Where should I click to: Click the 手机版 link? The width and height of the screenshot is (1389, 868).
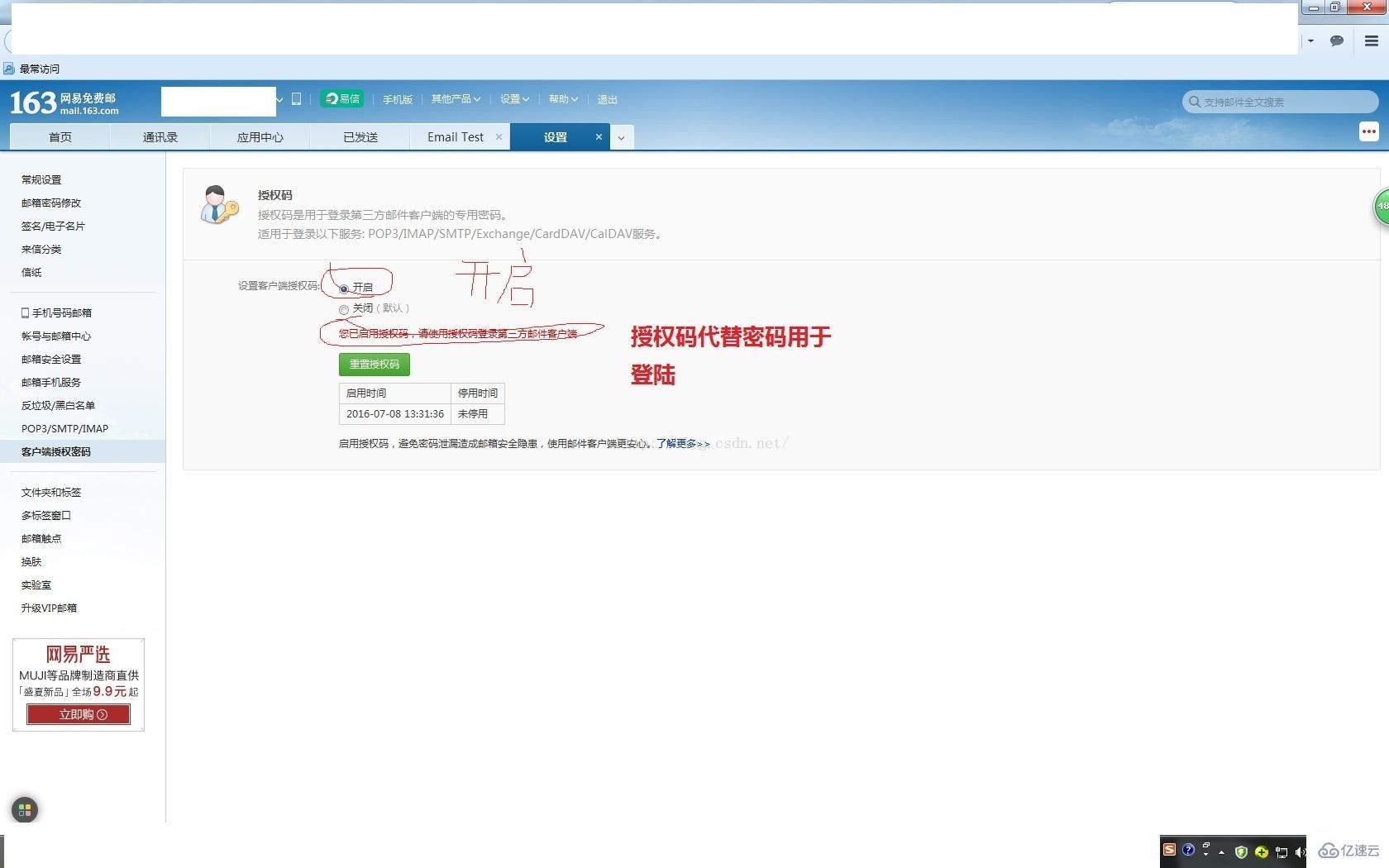pyautogui.click(x=397, y=99)
